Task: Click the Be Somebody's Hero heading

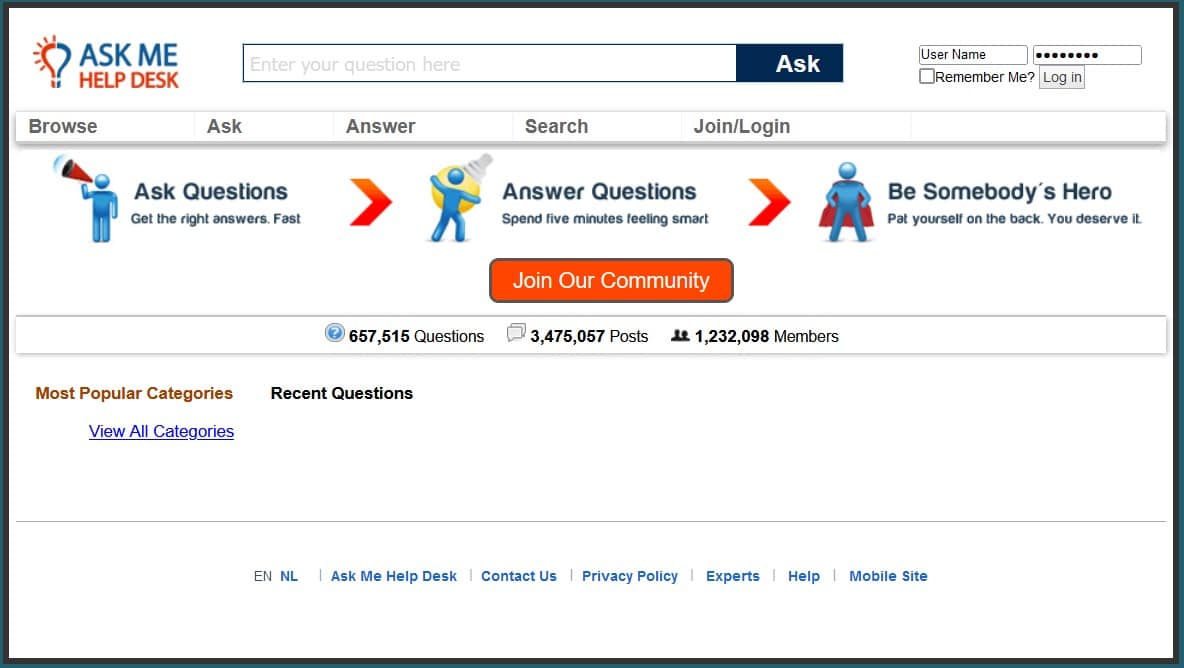Action: [x=999, y=191]
